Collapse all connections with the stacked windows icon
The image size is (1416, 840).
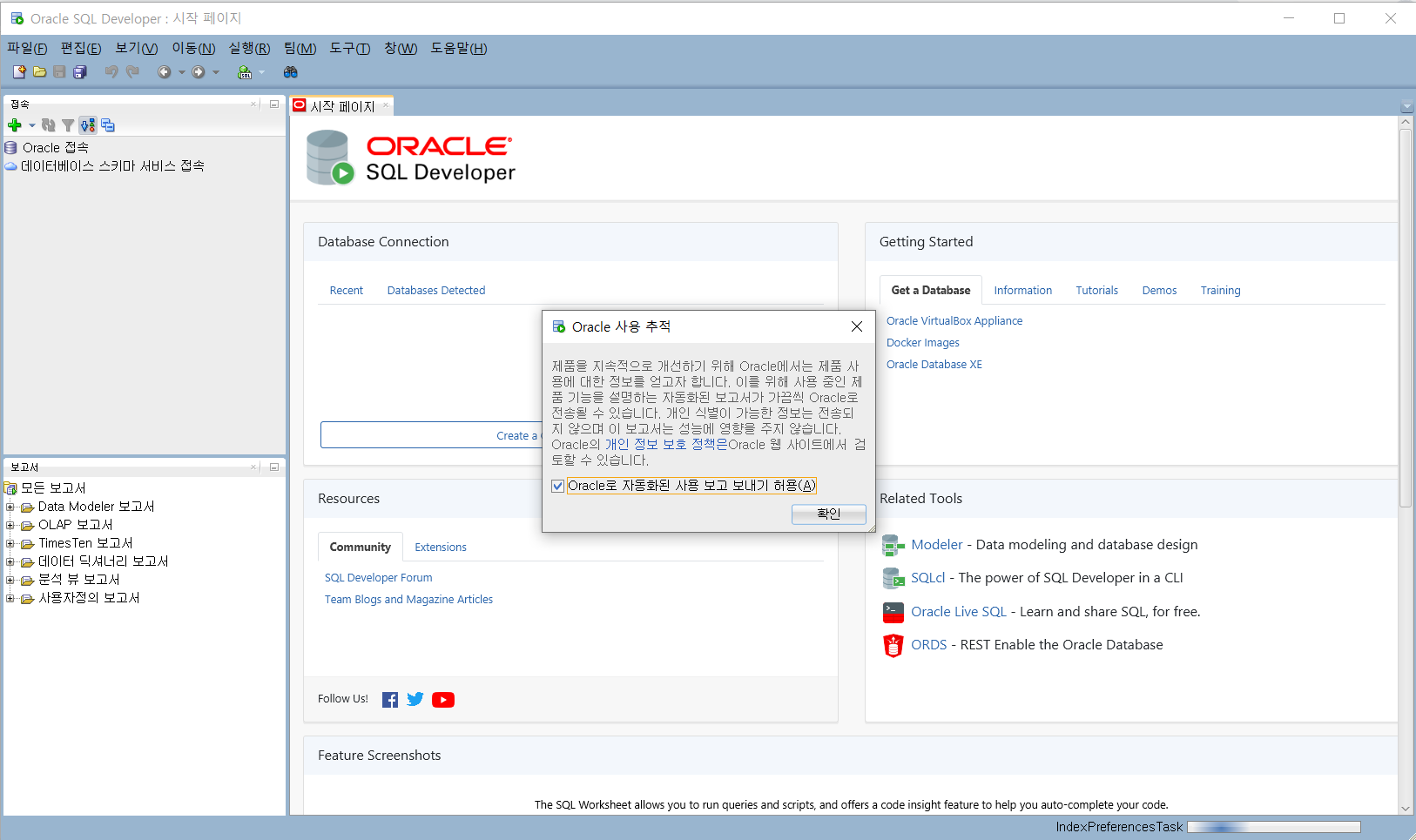coord(108,125)
